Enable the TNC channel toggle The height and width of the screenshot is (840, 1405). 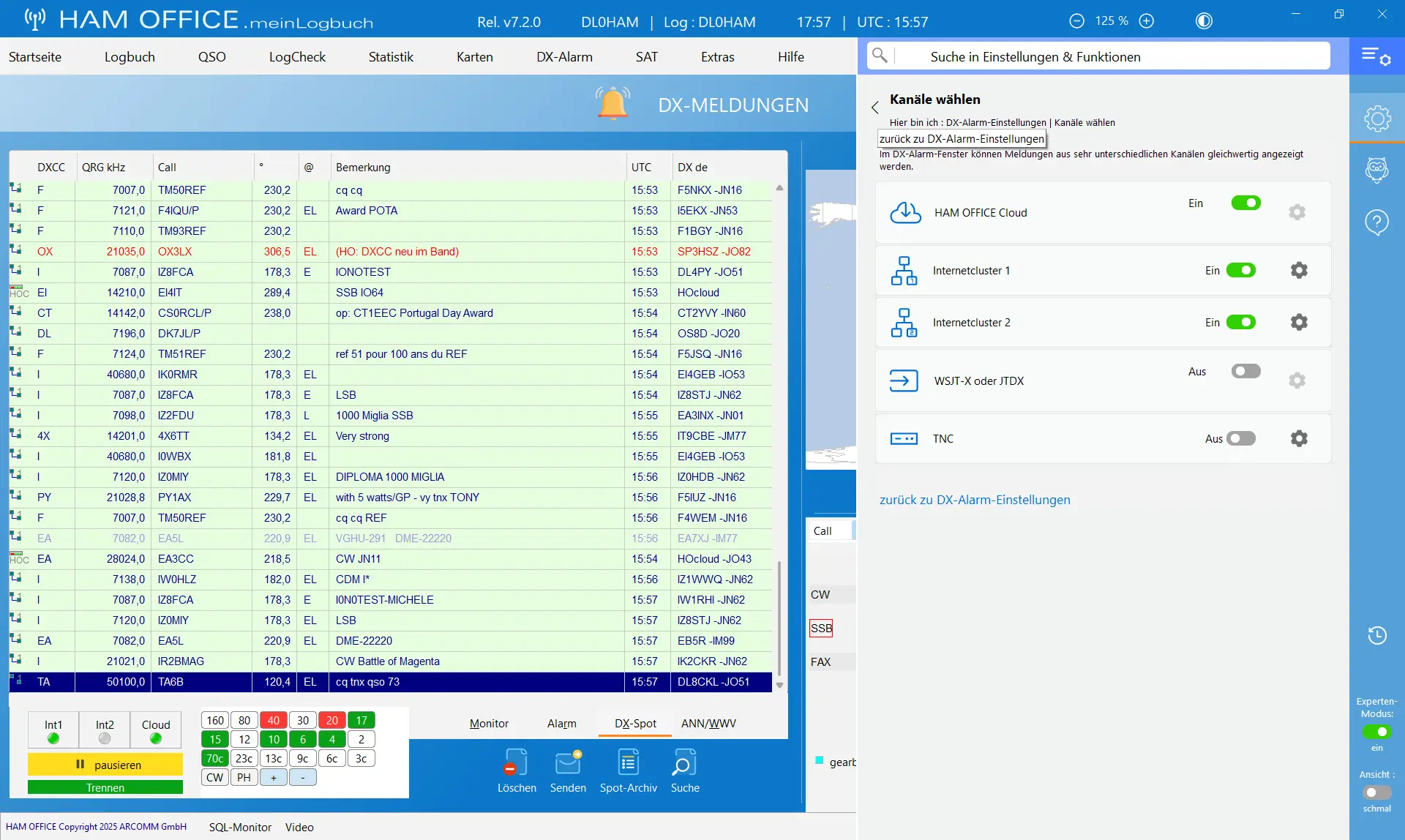(x=1240, y=438)
